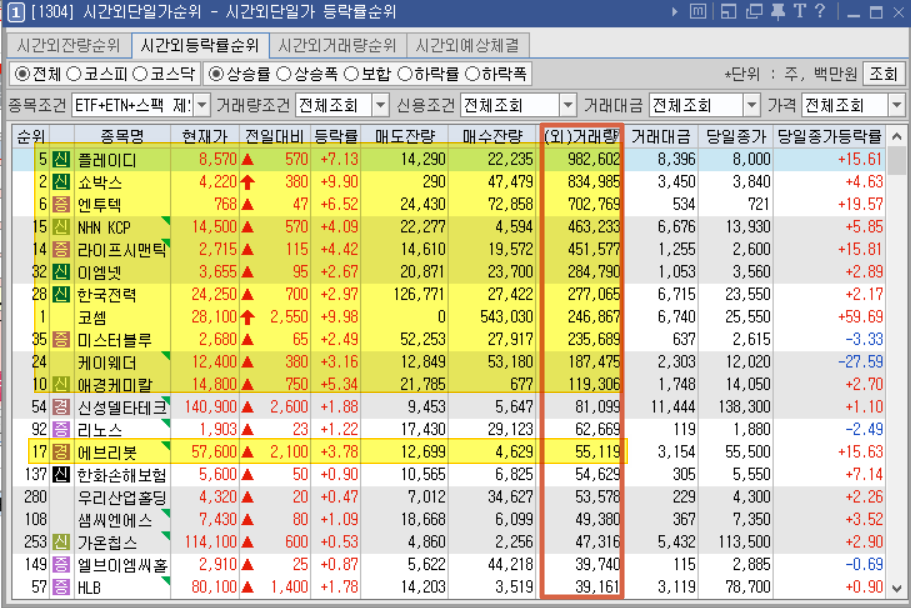This screenshot has width=911, height=608.
Task: Select the 케이웨더 stock name
Action: coord(107,363)
